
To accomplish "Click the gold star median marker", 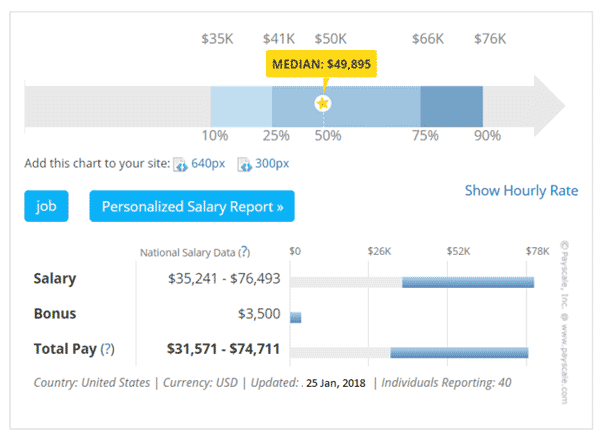I will coord(323,103).
